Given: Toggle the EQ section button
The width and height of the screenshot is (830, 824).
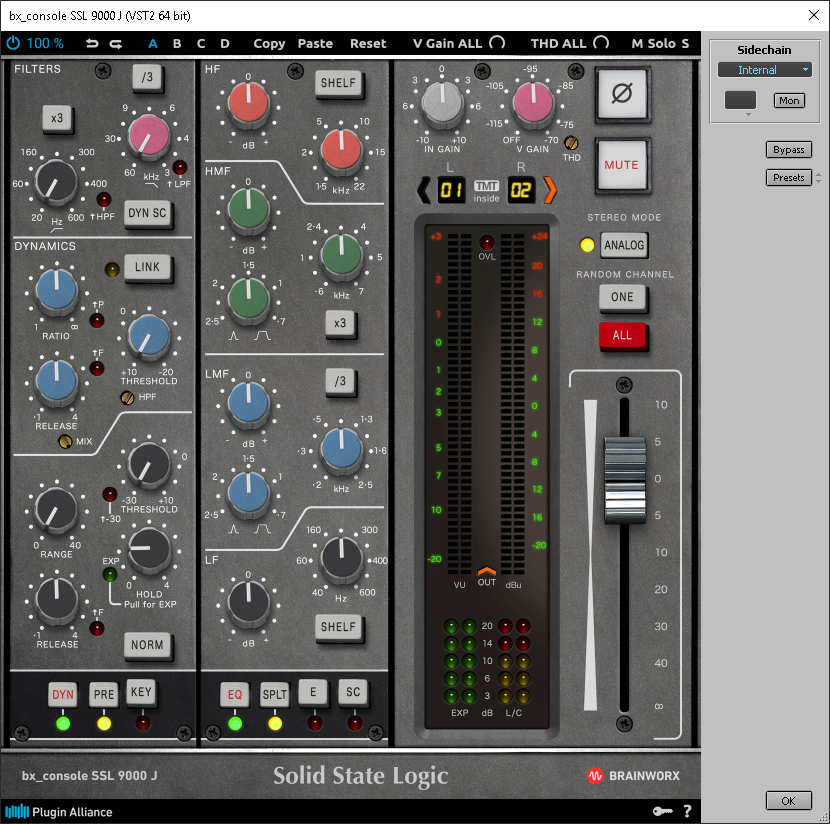Looking at the screenshot, I should (235, 694).
